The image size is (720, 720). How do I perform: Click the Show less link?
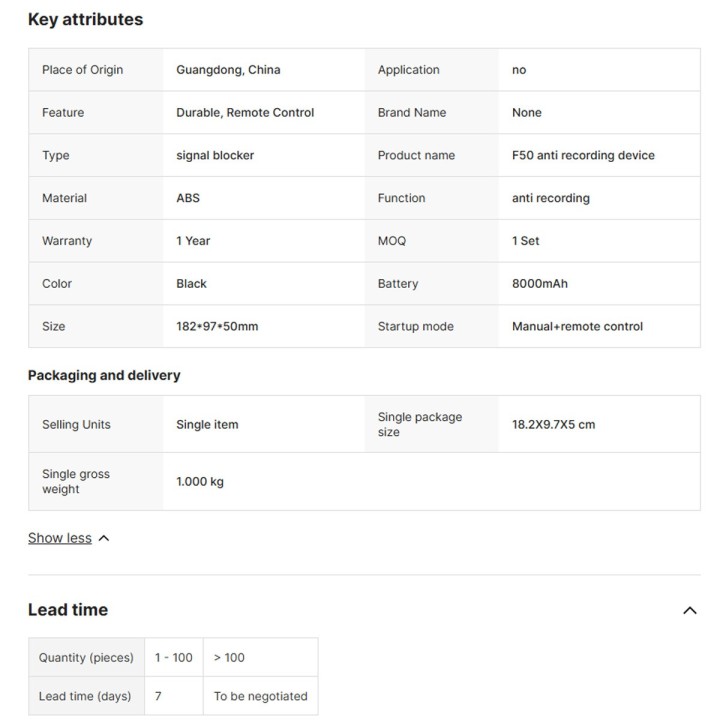click(59, 538)
